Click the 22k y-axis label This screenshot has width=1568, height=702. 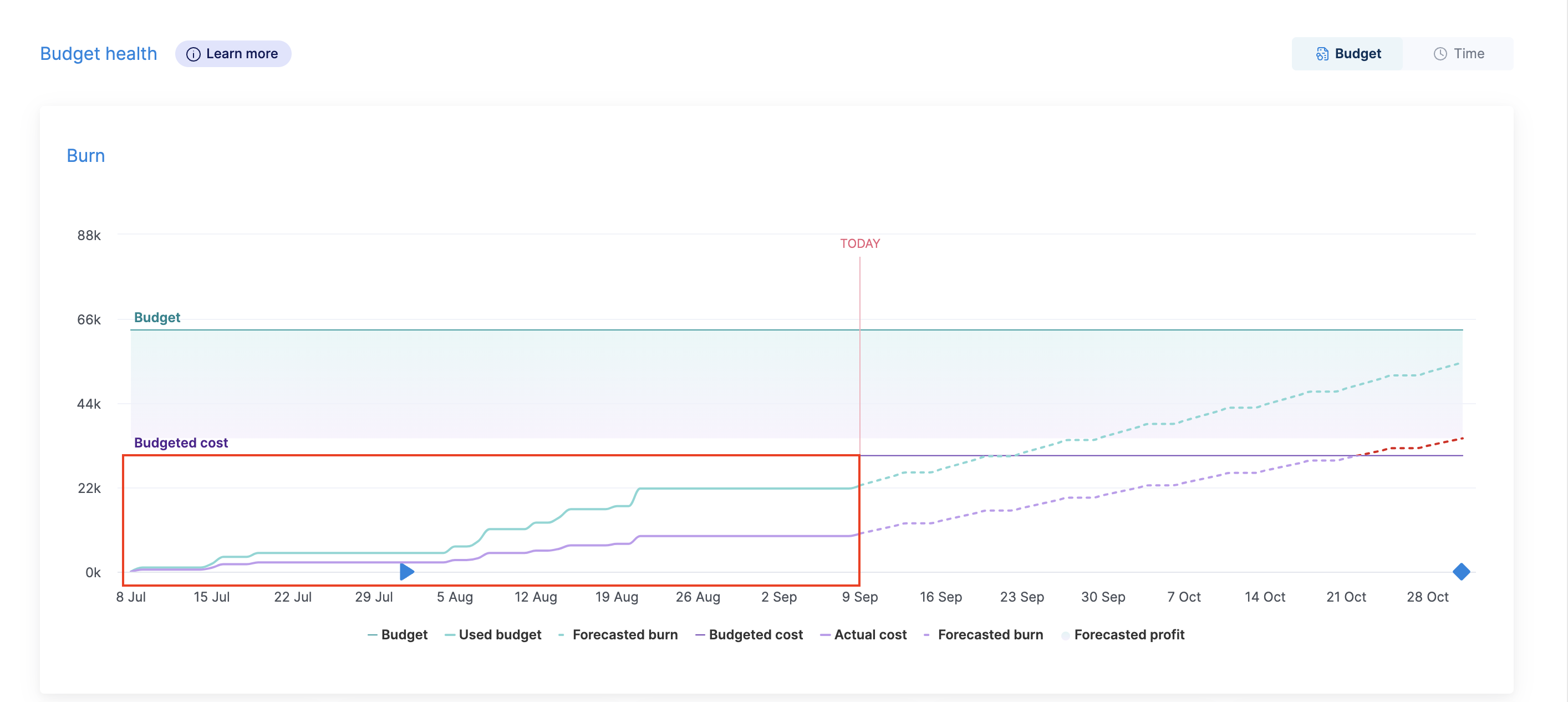pos(89,488)
